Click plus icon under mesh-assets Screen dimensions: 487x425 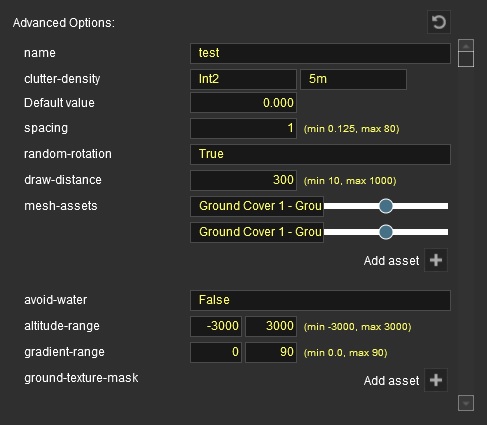(x=436, y=260)
